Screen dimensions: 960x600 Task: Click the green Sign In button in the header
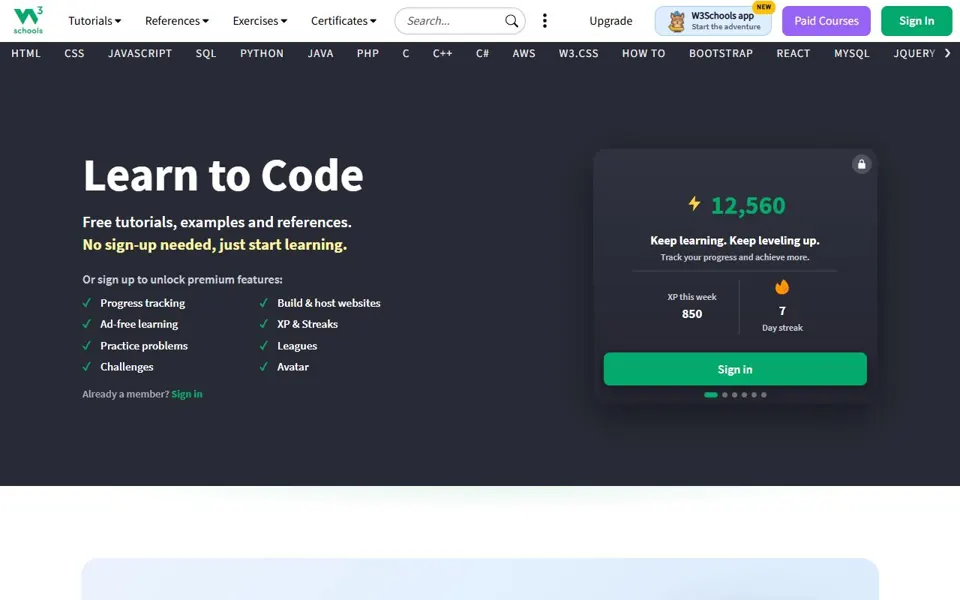[x=916, y=21]
